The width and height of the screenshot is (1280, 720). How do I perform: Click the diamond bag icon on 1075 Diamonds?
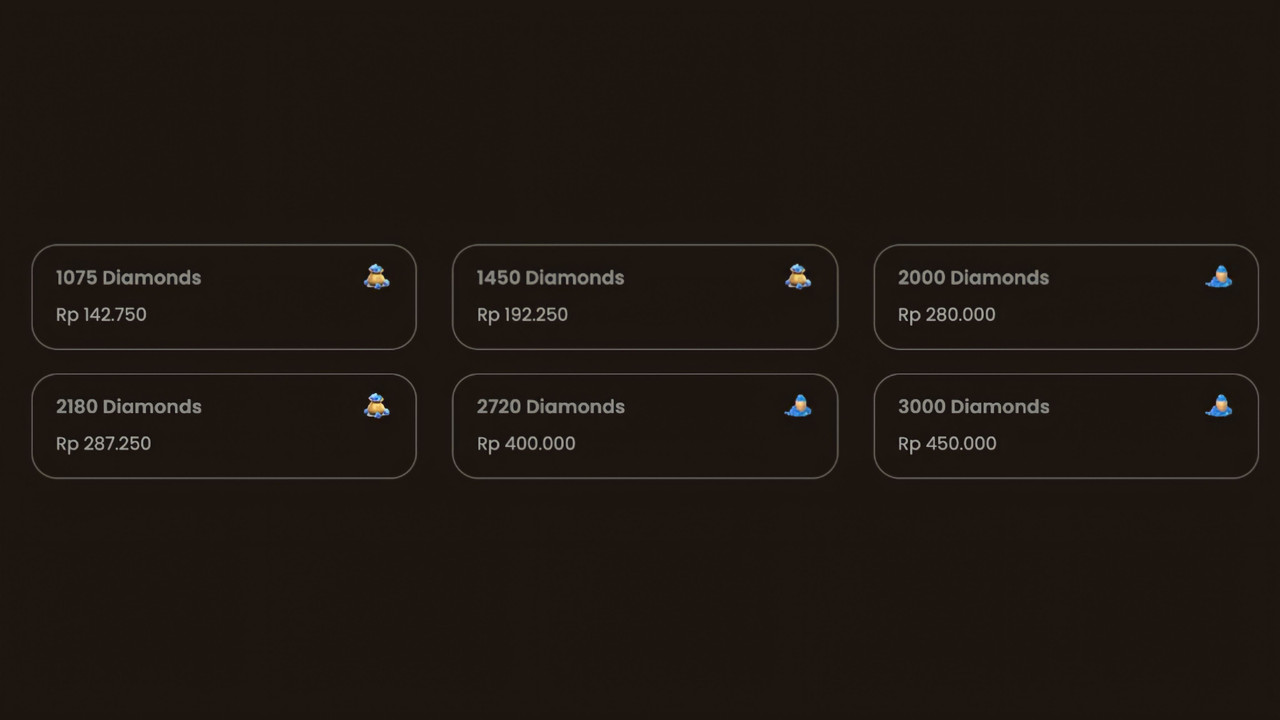(x=377, y=277)
